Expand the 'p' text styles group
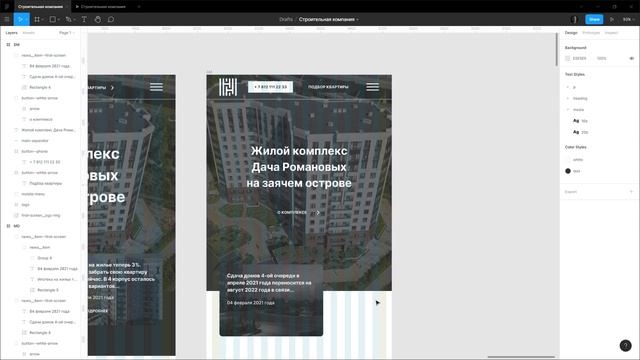 [568, 87]
